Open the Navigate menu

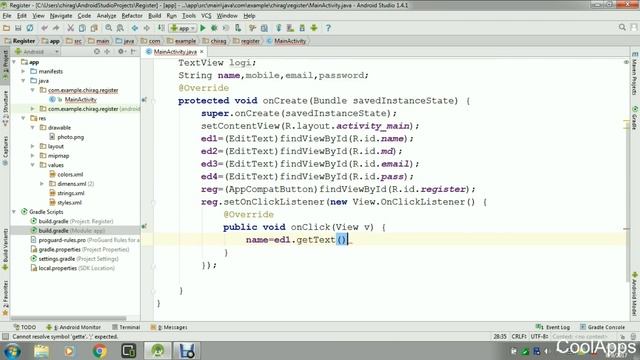[x=61, y=16]
